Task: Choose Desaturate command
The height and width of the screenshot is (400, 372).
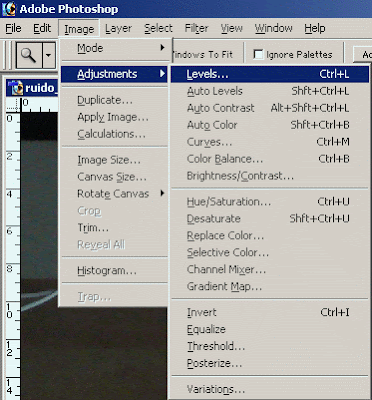Action: pos(270,219)
